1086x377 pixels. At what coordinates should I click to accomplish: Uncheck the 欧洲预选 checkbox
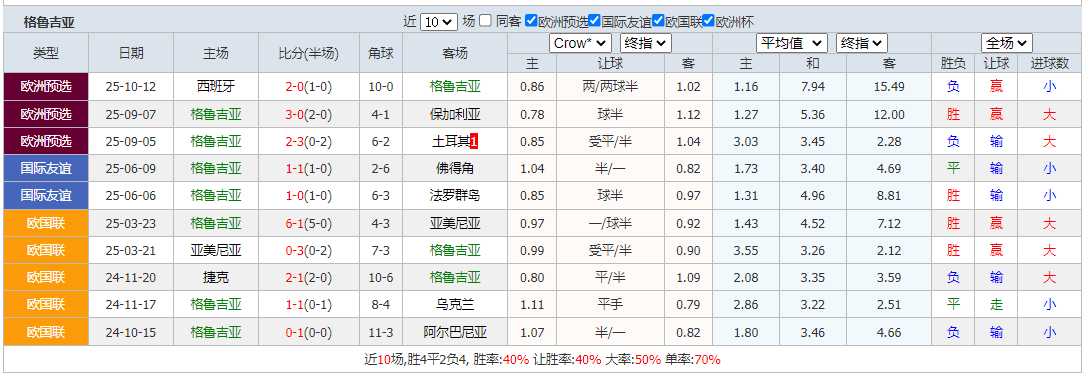pos(531,21)
